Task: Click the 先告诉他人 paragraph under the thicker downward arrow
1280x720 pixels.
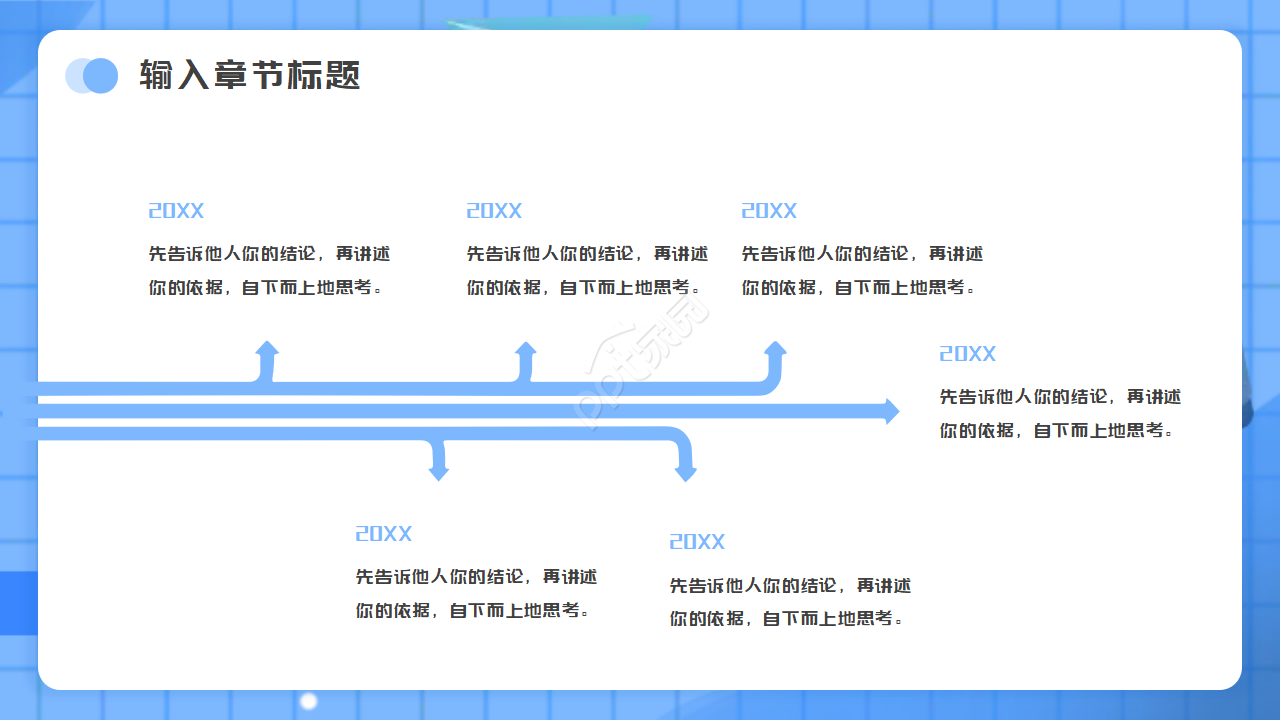Action: [x=791, y=601]
